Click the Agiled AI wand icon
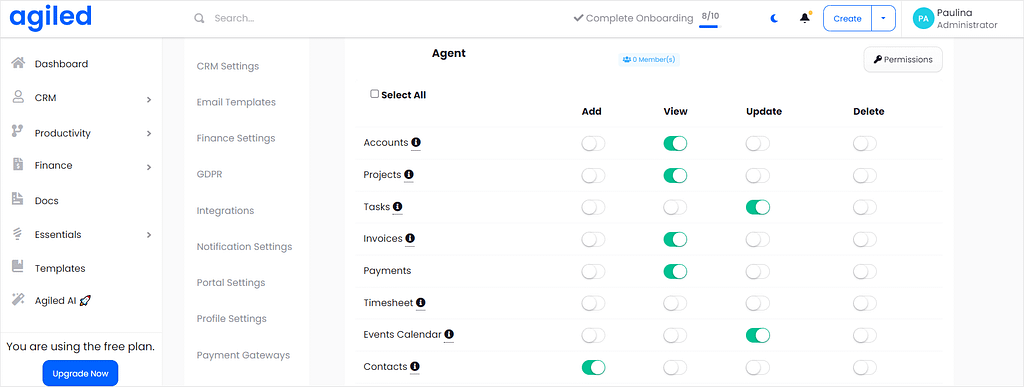The image size is (1024, 387). (18, 300)
